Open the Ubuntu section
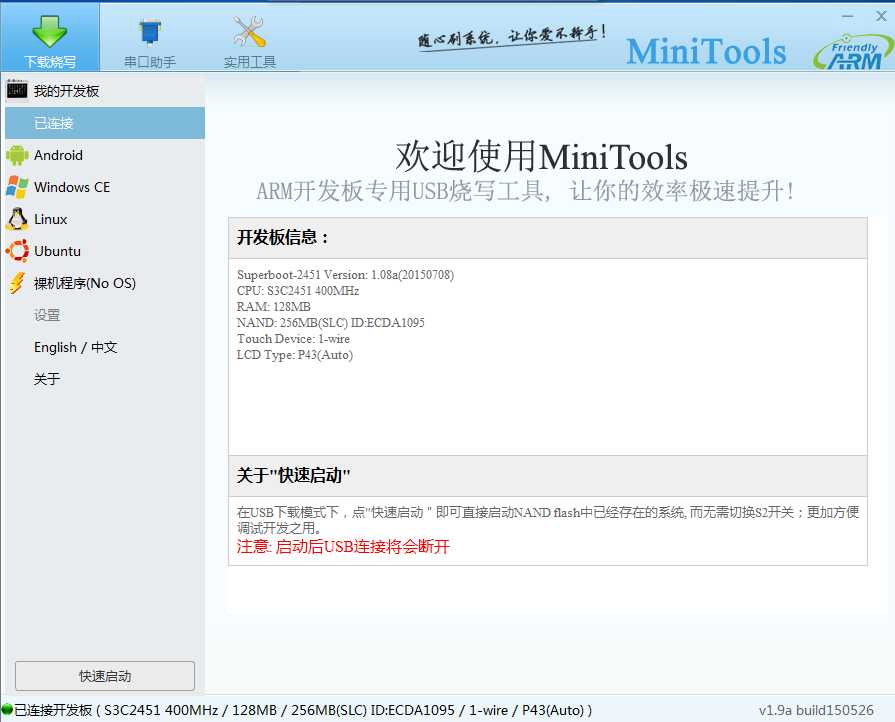 click(105, 251)
